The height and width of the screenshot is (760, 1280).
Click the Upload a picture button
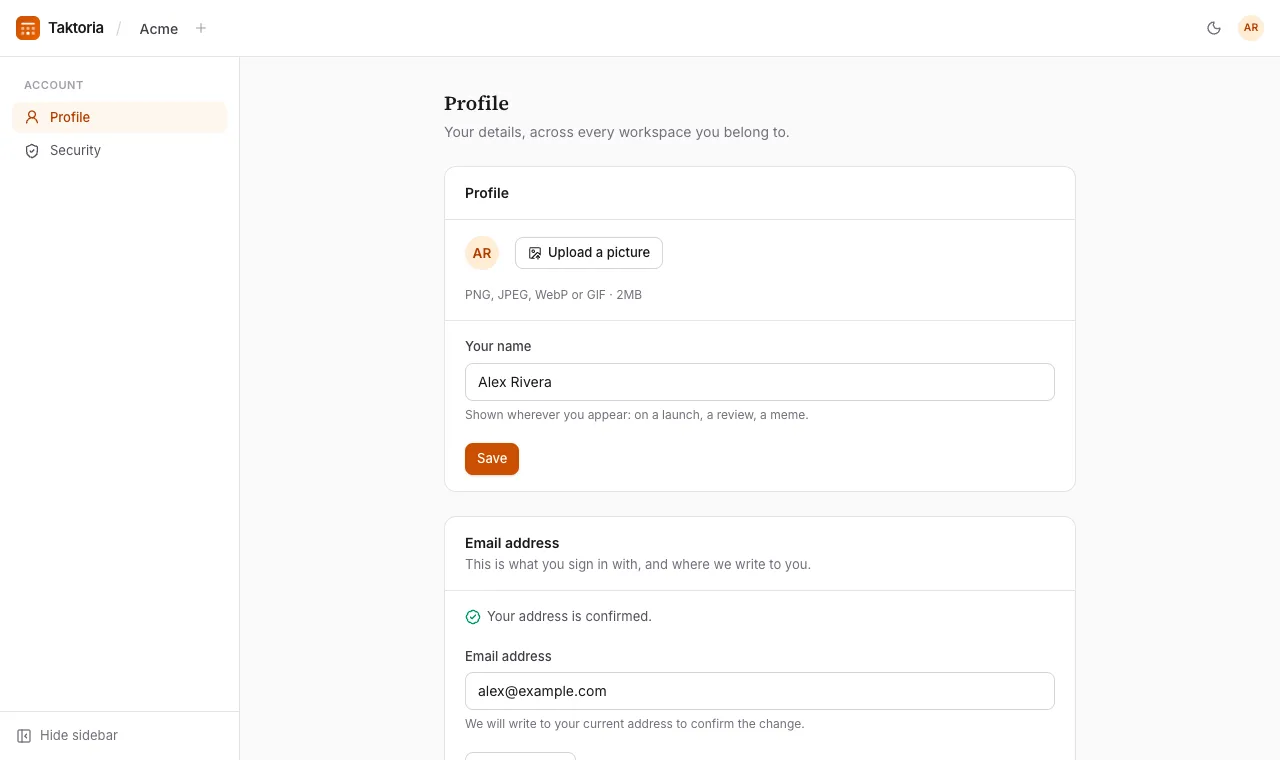tap(589, 253)
